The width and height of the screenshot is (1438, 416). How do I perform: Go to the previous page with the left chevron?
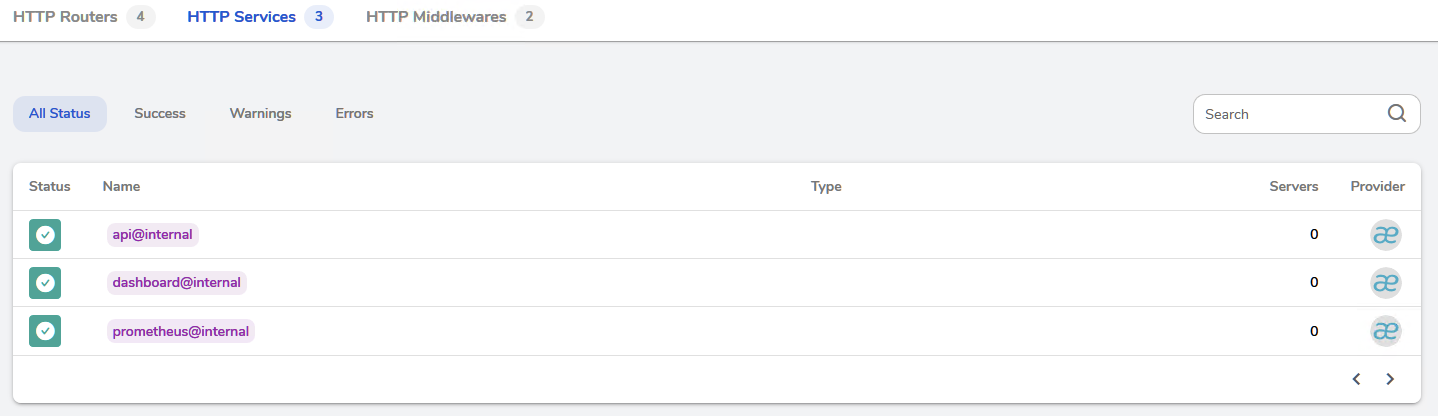(1357, 379)
